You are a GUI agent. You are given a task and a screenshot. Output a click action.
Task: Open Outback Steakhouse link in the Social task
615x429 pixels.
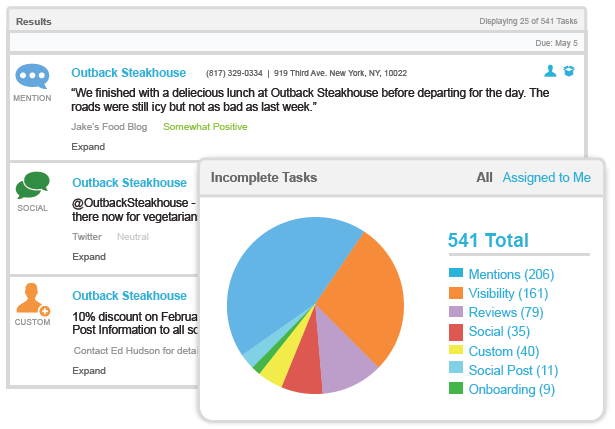point(129,183)
